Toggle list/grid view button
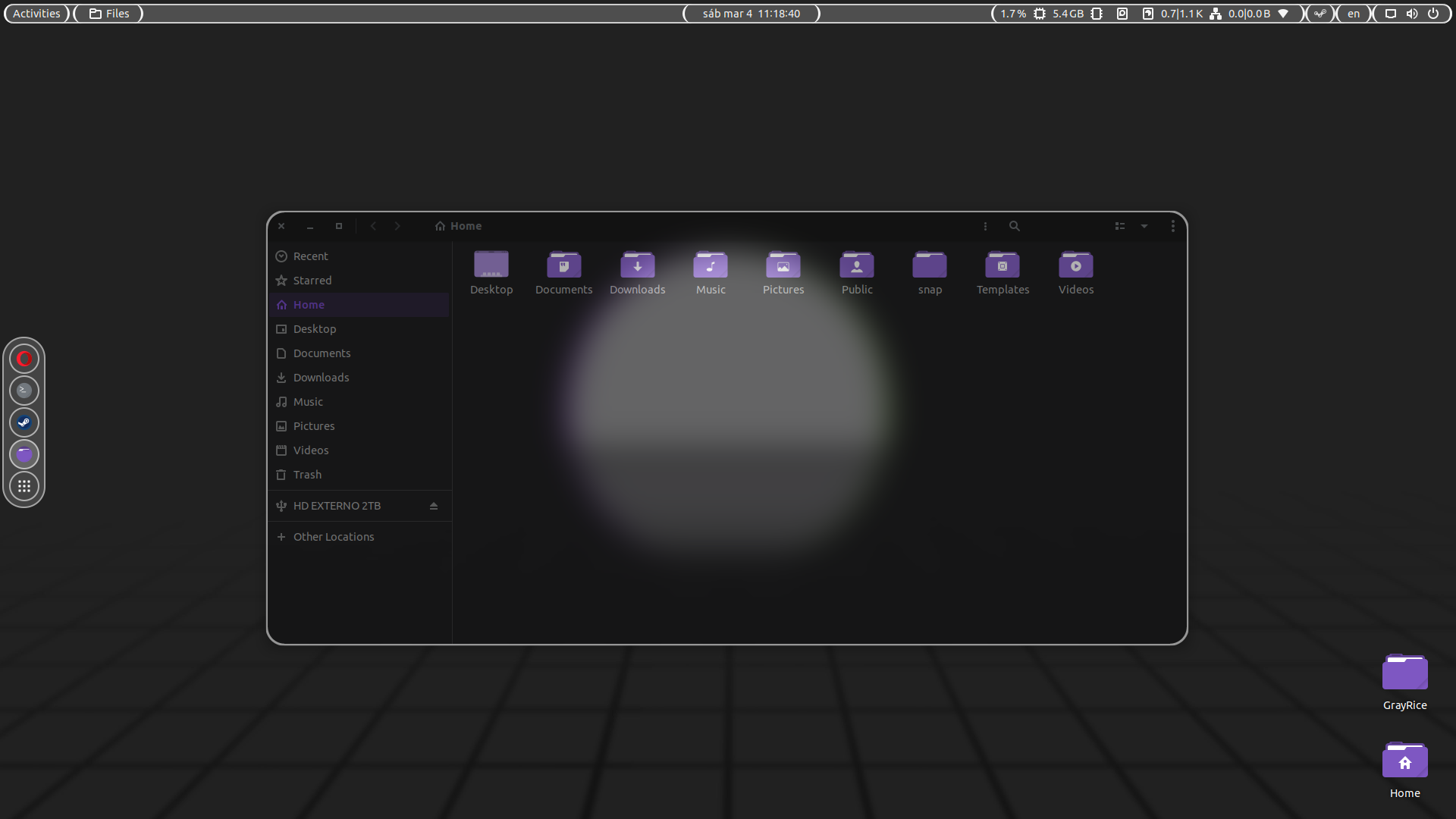1456x819 pixels. [x=1119, y=226]
